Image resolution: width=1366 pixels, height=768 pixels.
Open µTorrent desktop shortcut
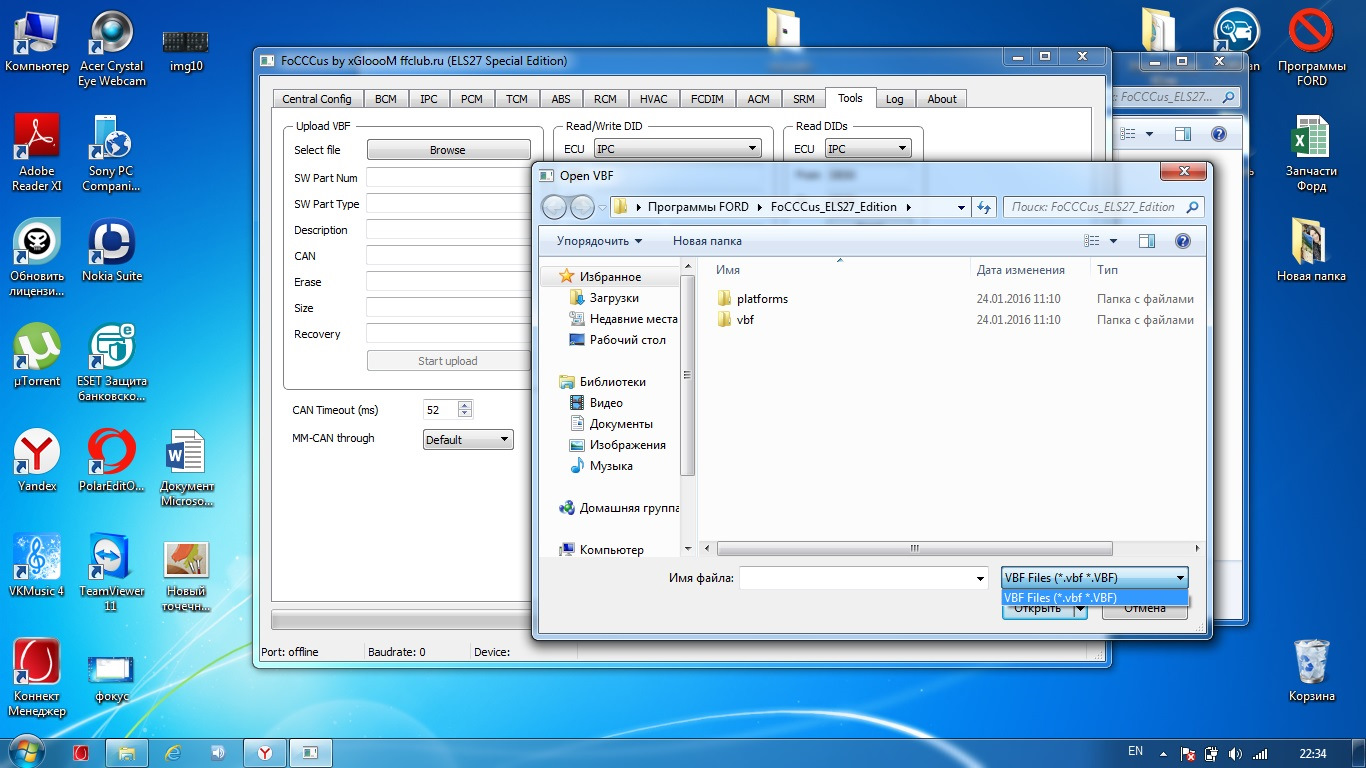37,355
